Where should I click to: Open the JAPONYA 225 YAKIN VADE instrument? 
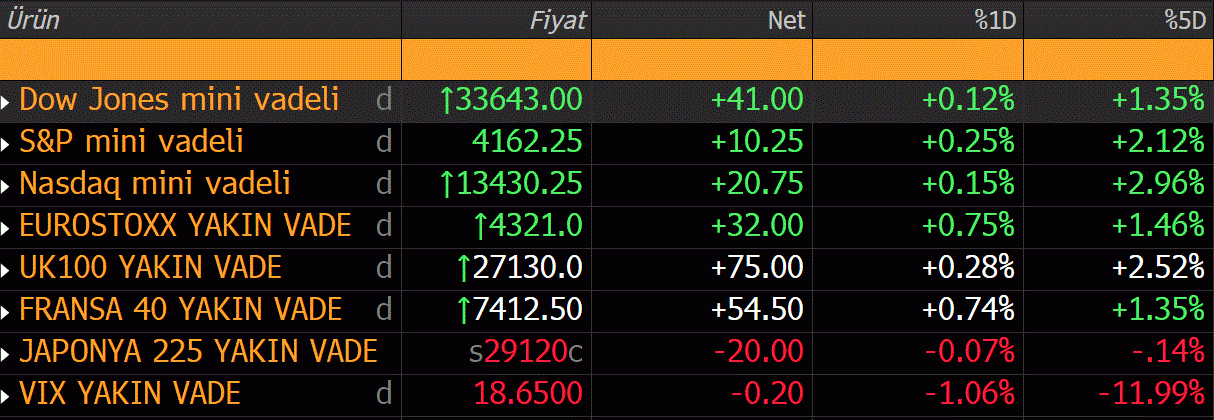point(198,352)
